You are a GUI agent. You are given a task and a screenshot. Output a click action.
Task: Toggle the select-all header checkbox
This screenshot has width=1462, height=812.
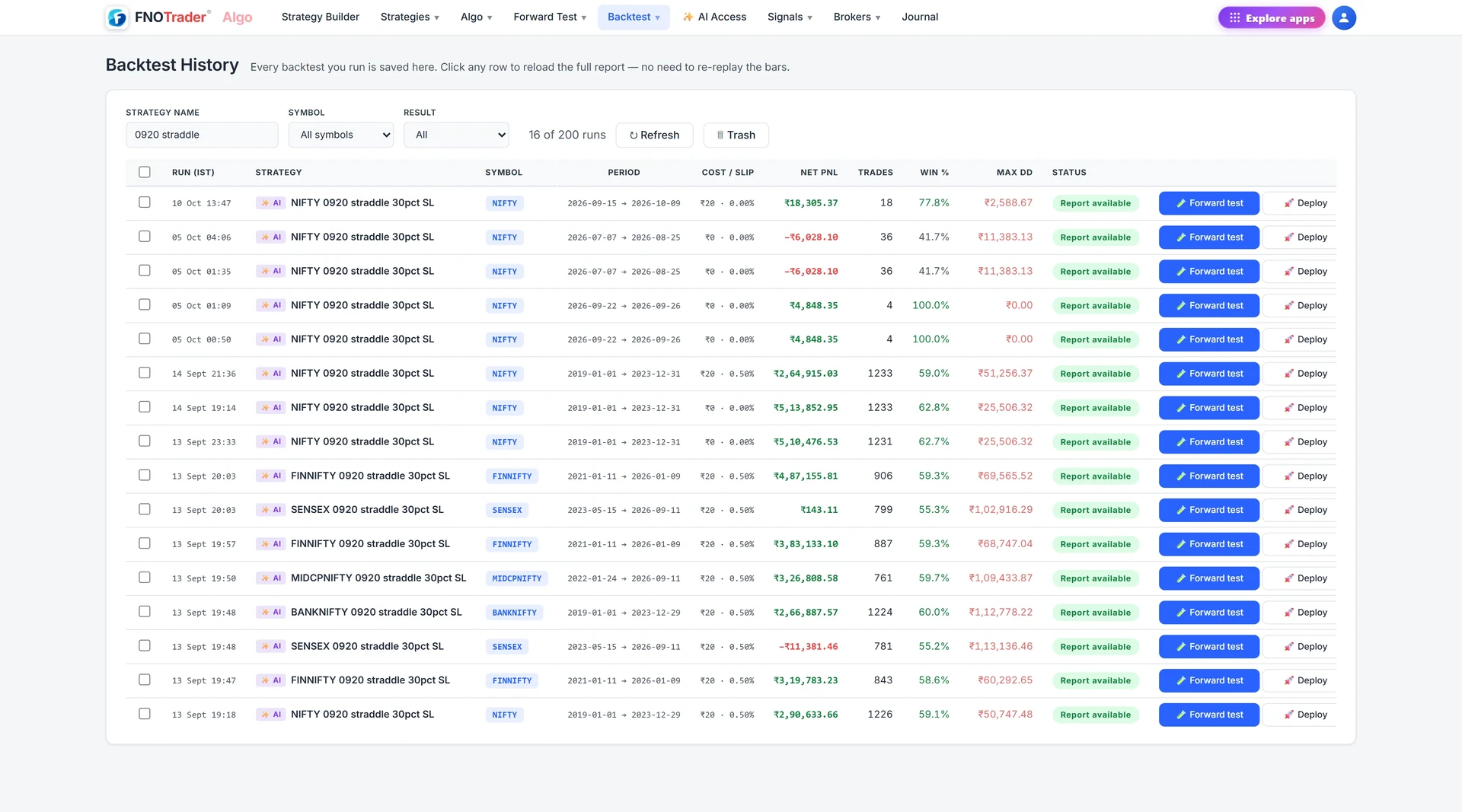pos(145,172)
